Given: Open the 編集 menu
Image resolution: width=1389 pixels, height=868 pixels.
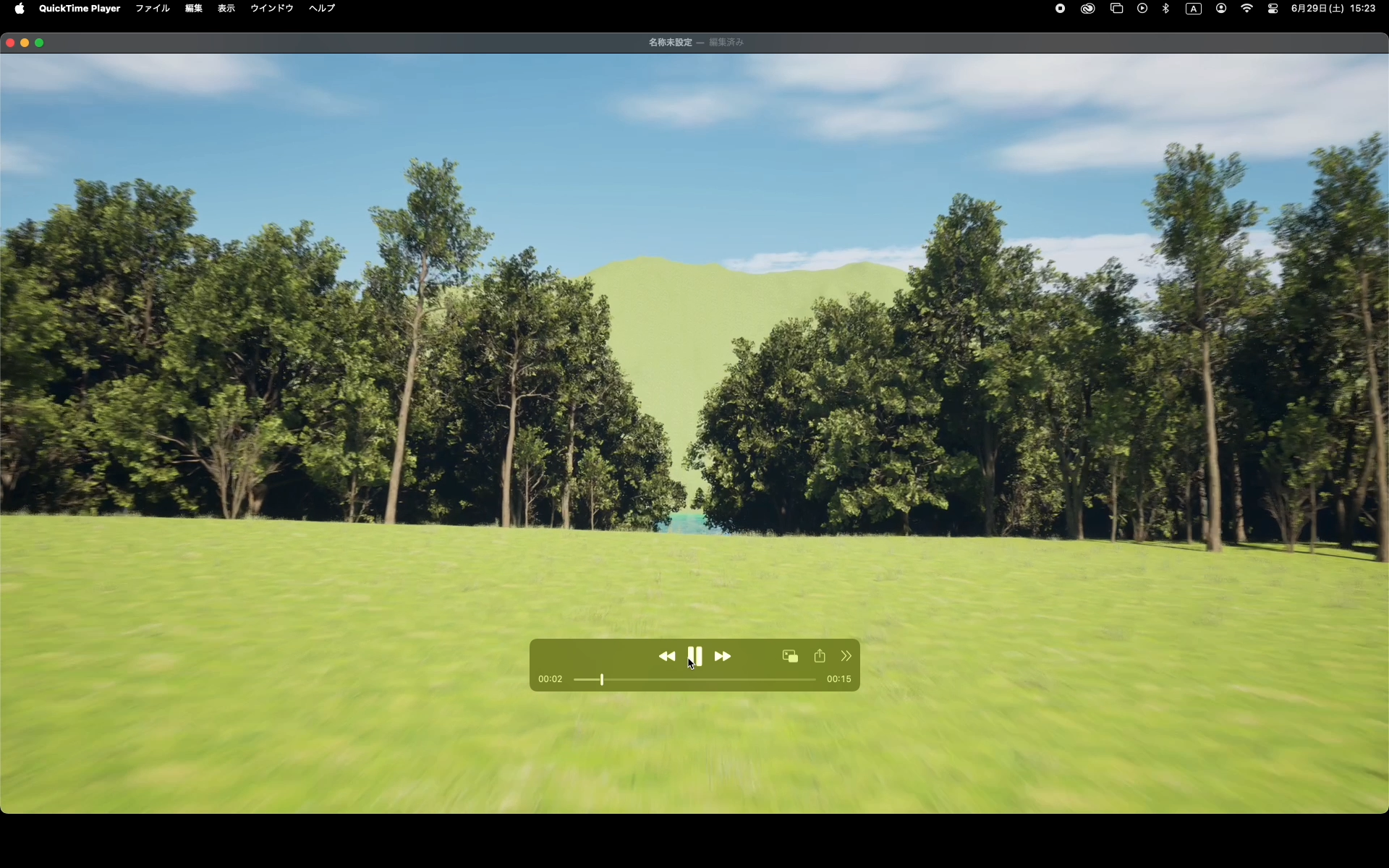Looking at the screenshot, I should pyautogui.click(x=194, y=9).
